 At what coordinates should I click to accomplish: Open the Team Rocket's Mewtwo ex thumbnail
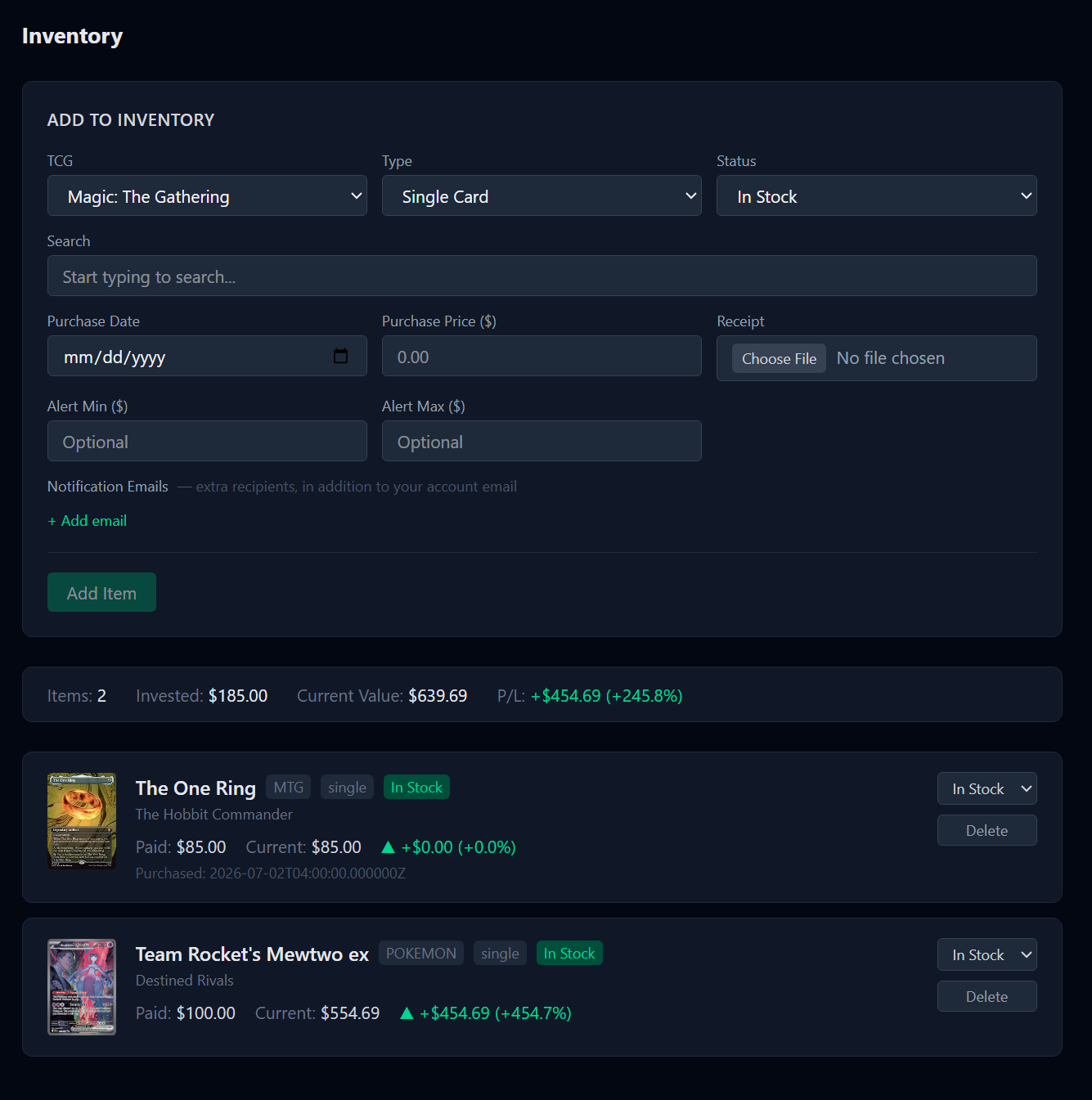tap(82, 987)
